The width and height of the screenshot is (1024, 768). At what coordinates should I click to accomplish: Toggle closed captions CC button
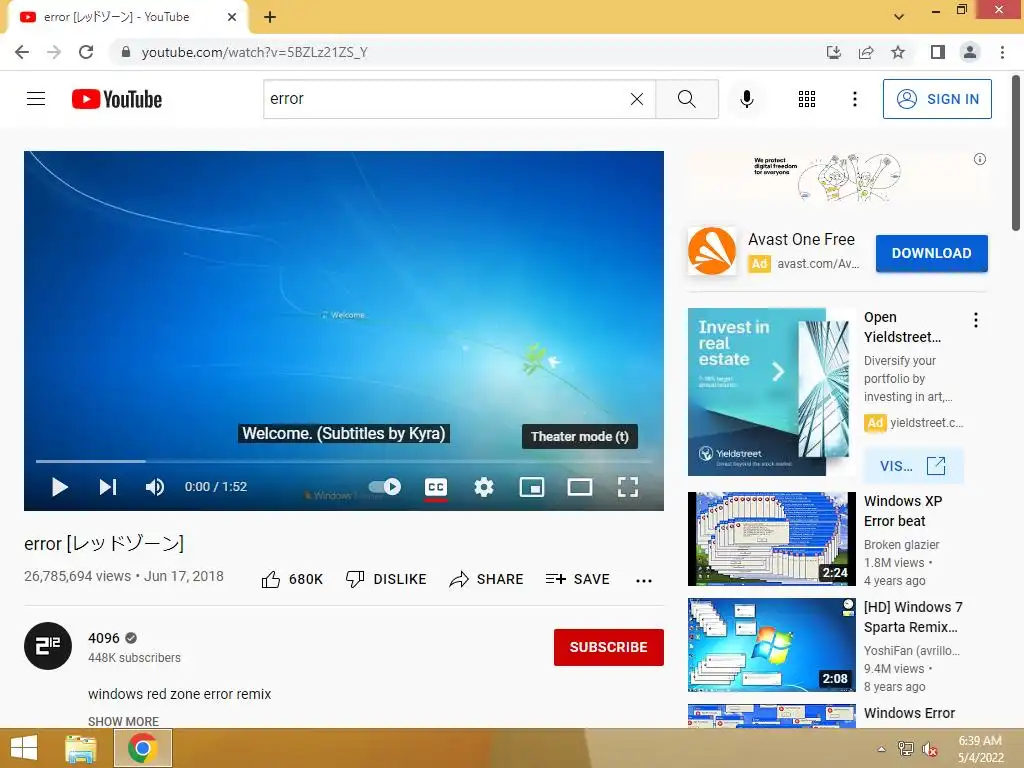[x=436, y=487]
